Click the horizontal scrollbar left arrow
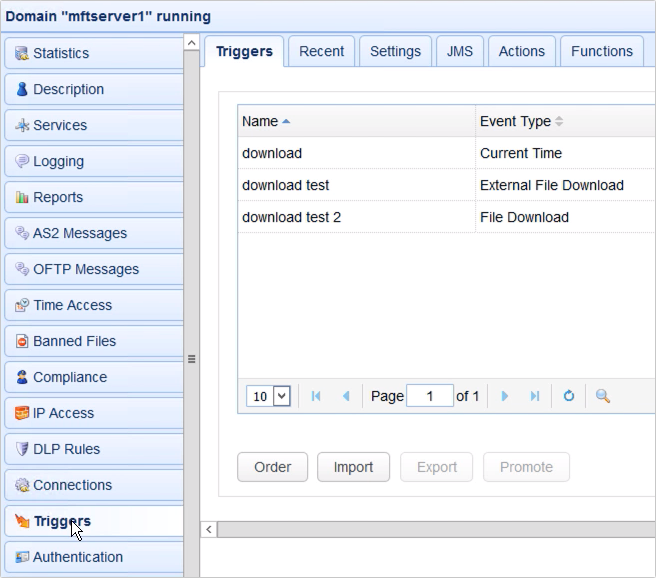656x578 pixels. tap(209, 529)
